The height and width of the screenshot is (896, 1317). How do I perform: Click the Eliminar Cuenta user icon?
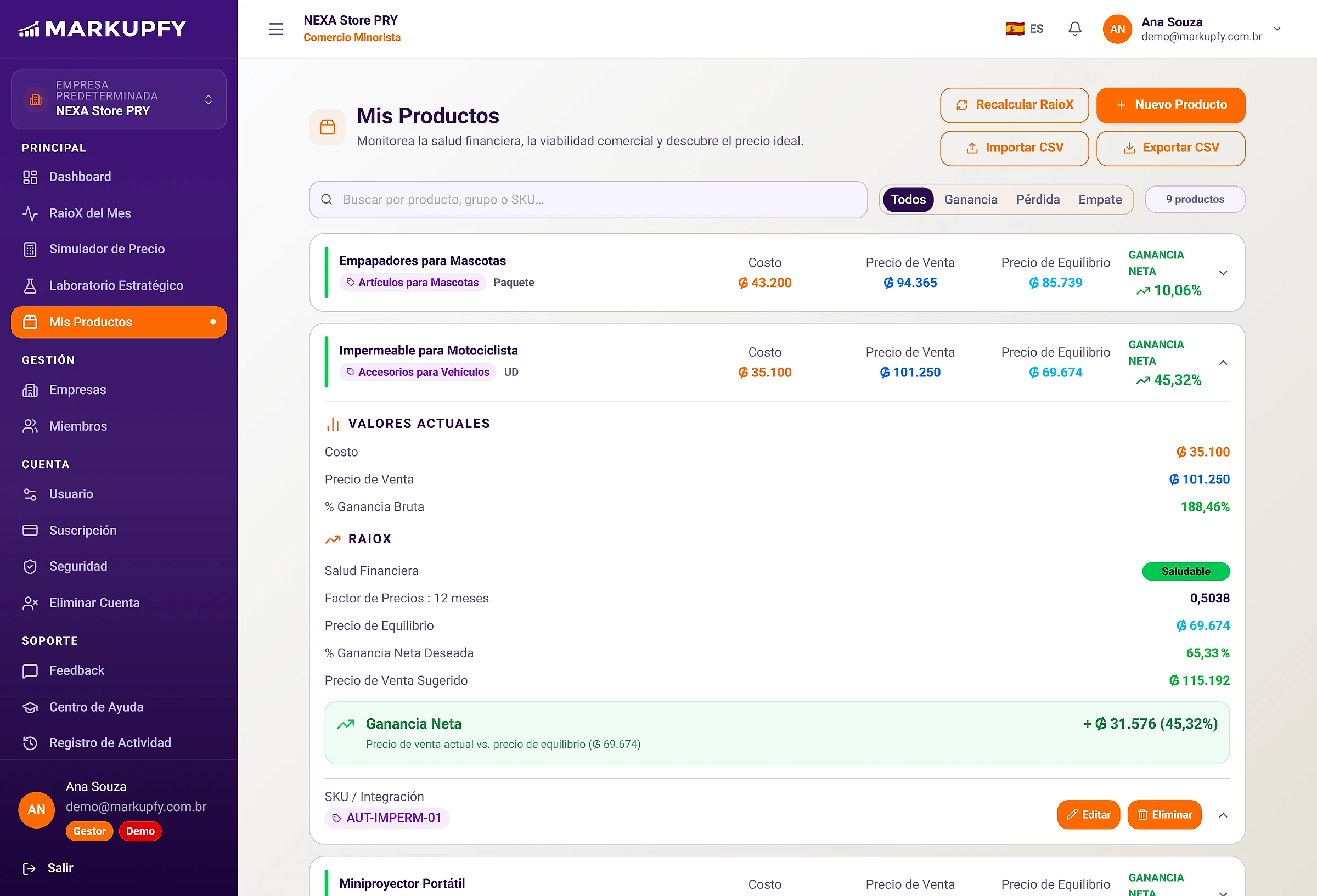30,603
